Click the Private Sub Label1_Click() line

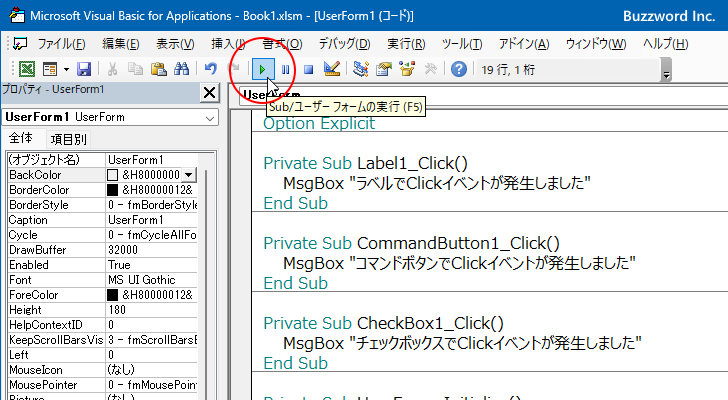tap(365, 163)
